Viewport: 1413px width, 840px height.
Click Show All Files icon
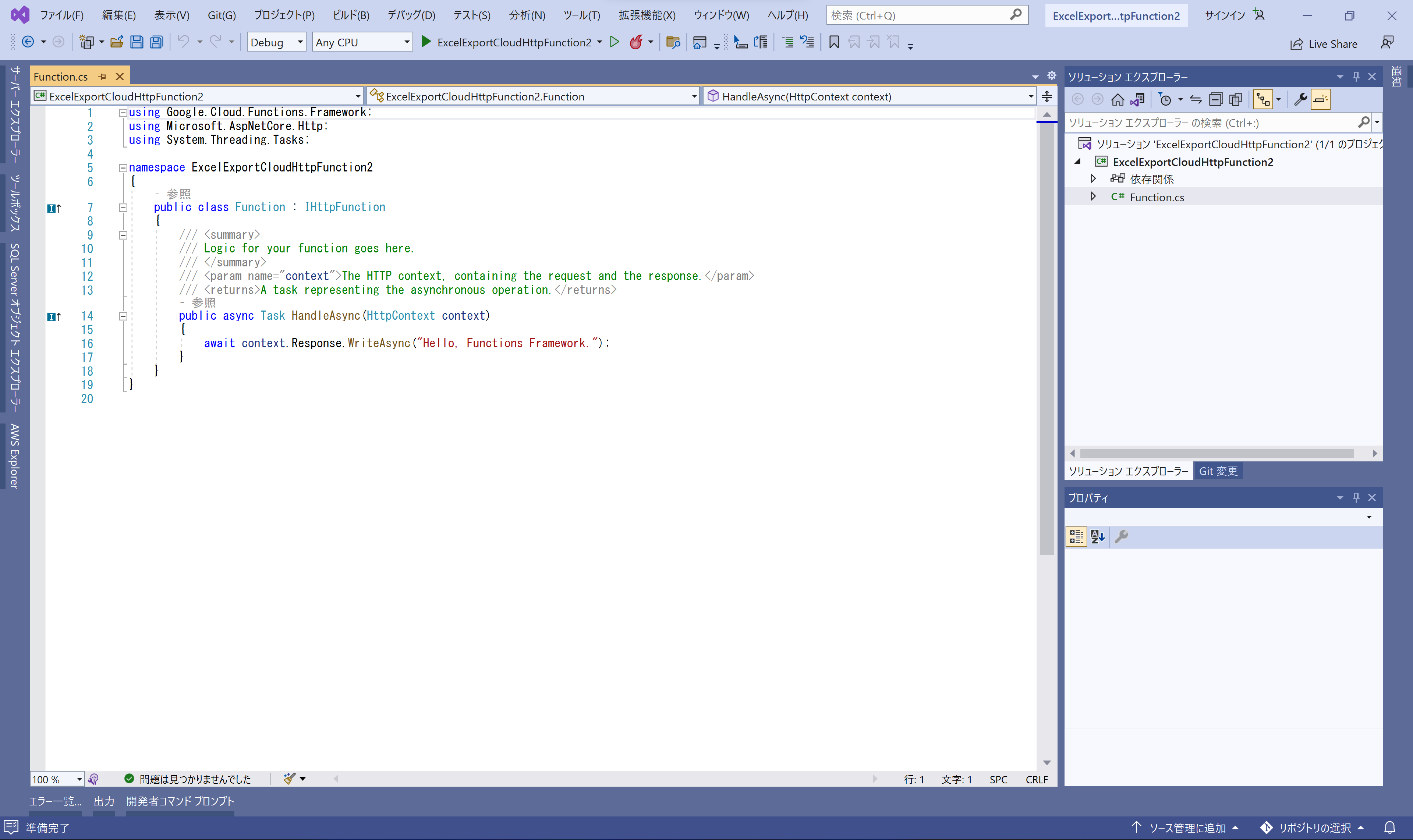pos(1236,100)
